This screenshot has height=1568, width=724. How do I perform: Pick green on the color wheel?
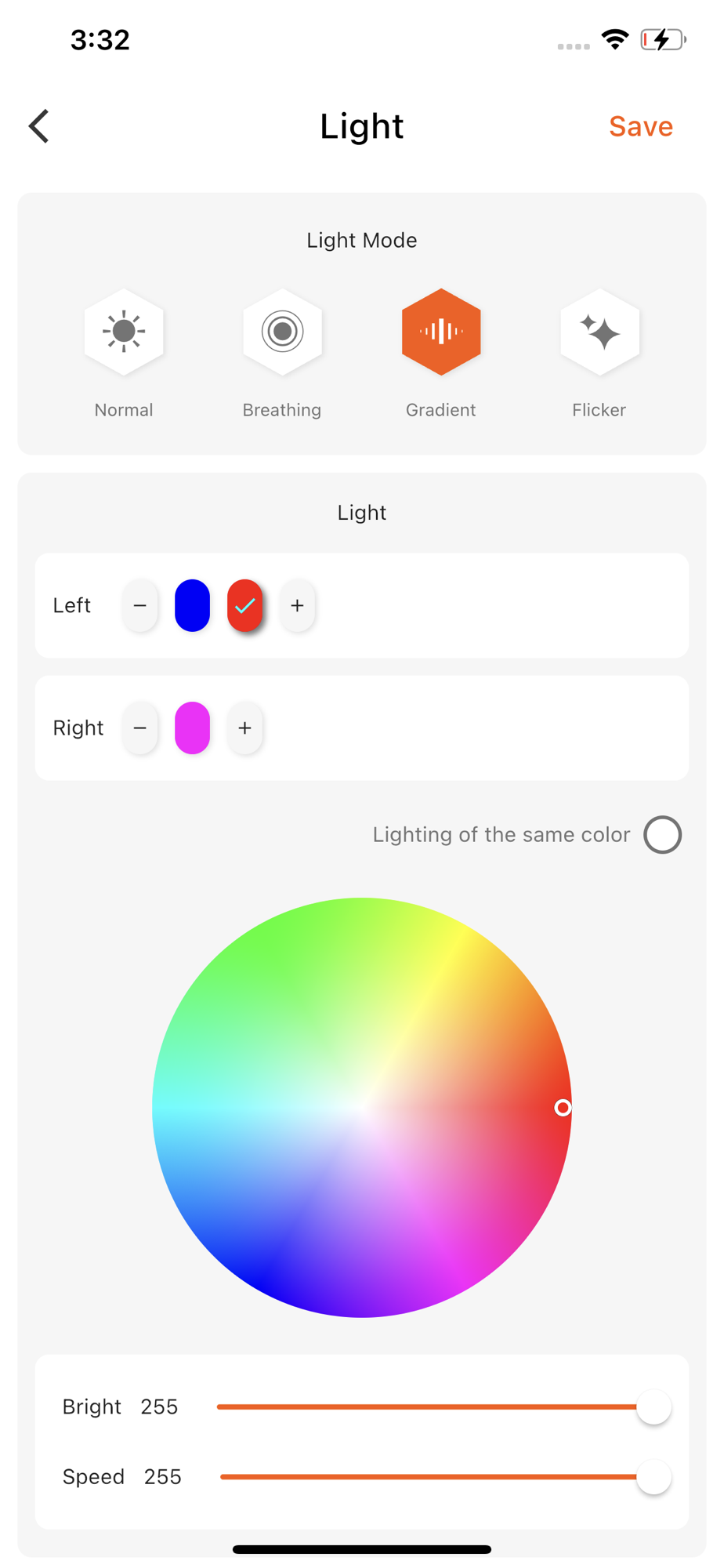(x=259, y=964)
